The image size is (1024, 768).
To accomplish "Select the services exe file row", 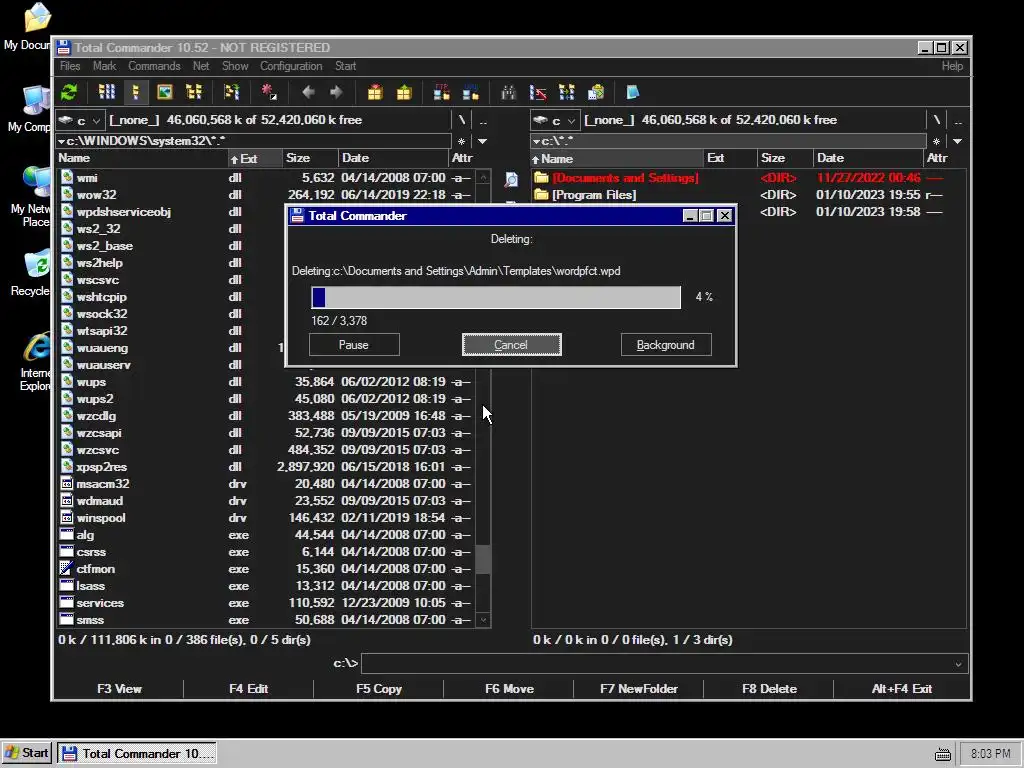I will click(x=264, y=603).
